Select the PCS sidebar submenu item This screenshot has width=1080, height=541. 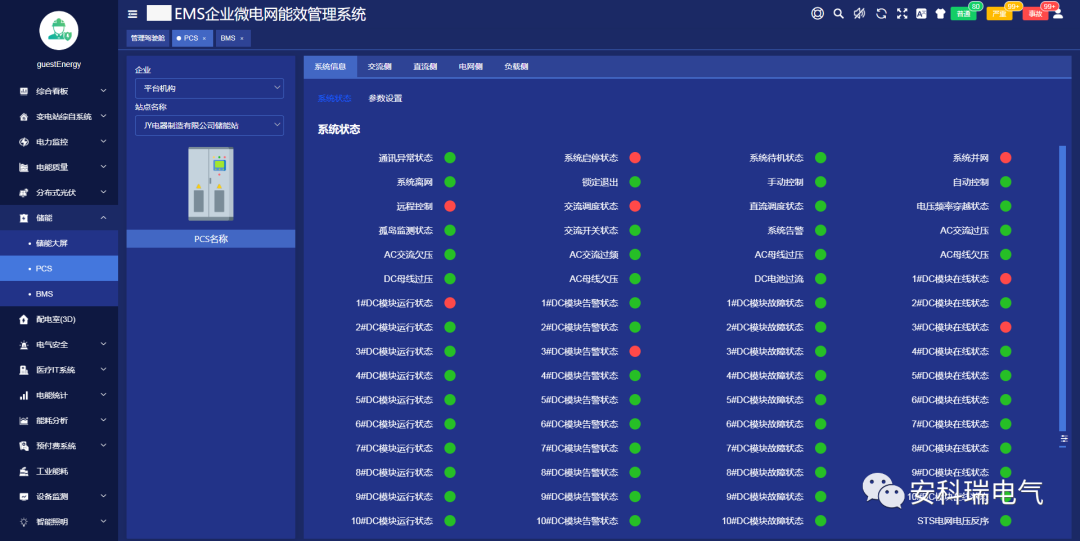tap(59, 269)
